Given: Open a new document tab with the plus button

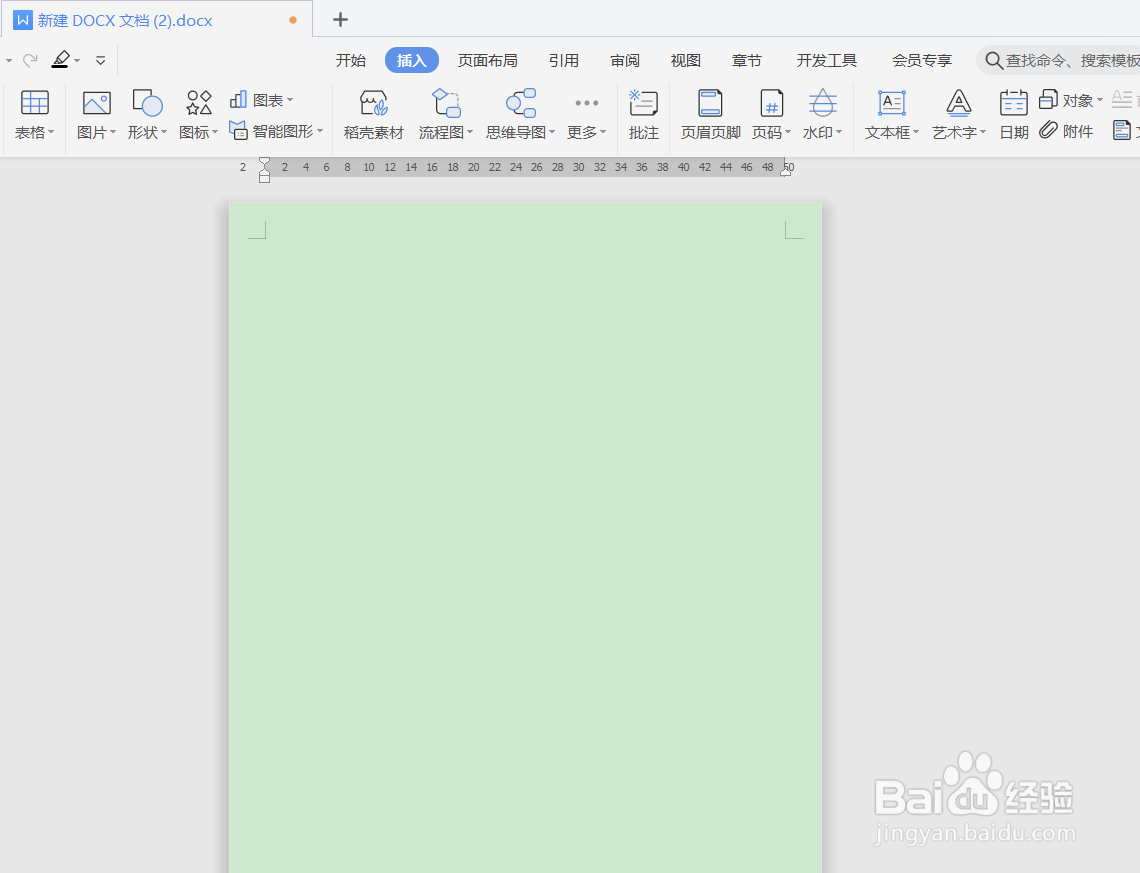Looking at the screenshot, I should click(340, 19).
